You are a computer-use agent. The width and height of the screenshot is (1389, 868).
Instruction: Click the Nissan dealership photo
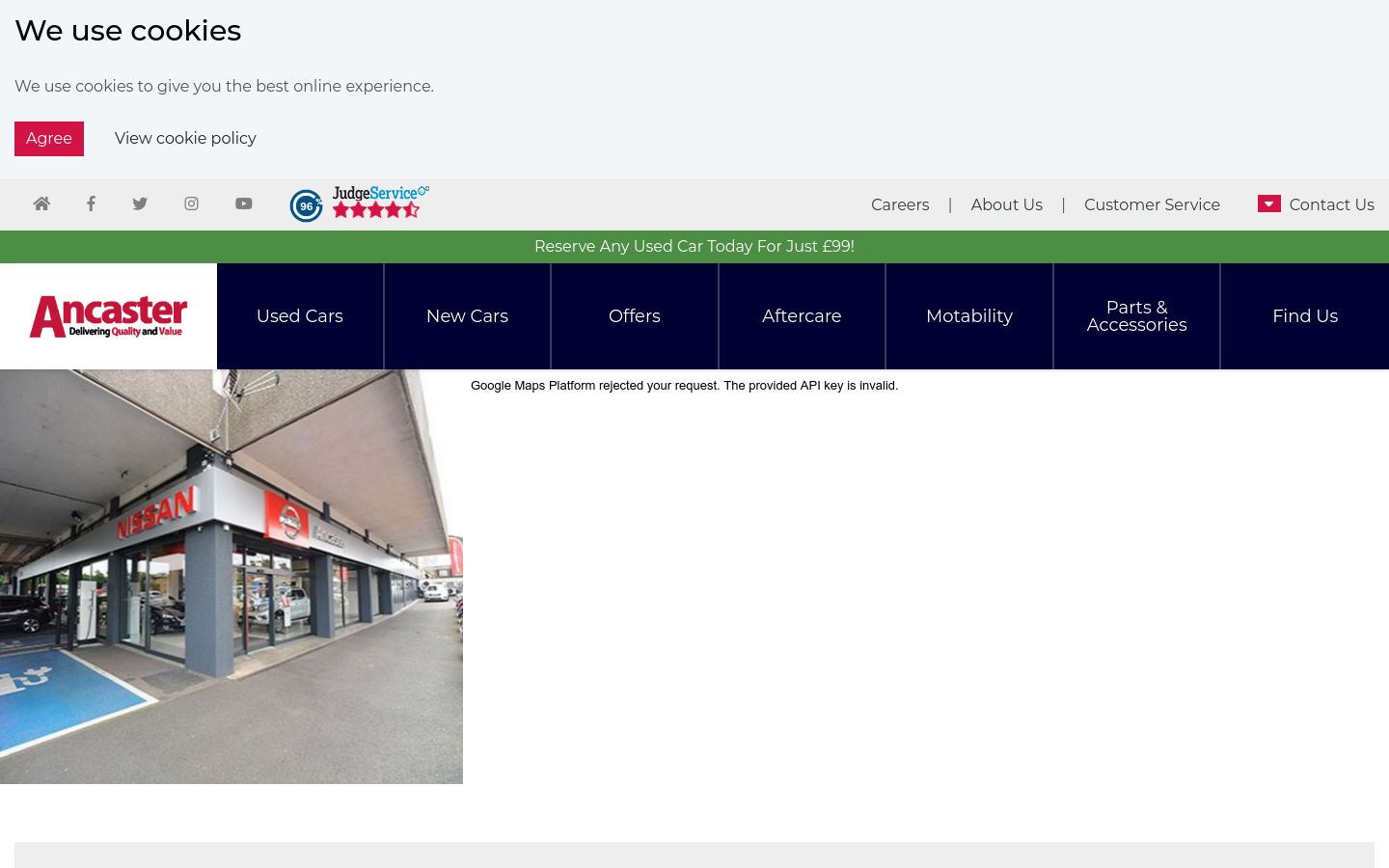coord(231,577)
